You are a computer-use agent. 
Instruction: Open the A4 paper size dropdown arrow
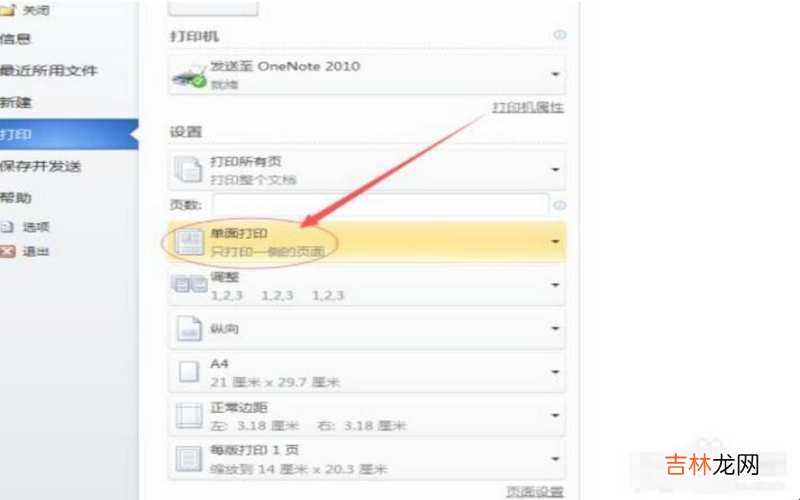click(x=555, y=372)
